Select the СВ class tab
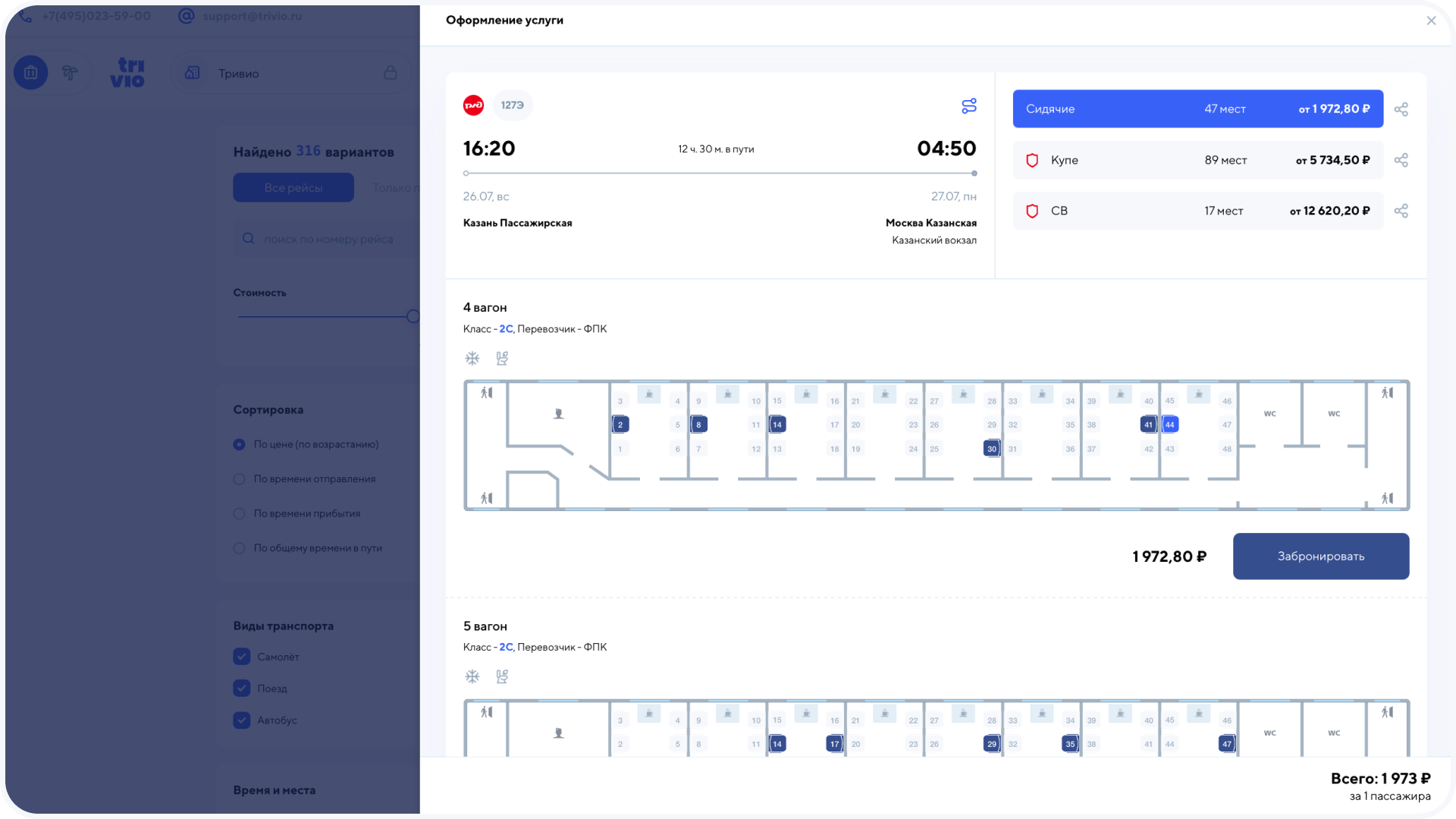1456x819 pixels. [1198, 211]
